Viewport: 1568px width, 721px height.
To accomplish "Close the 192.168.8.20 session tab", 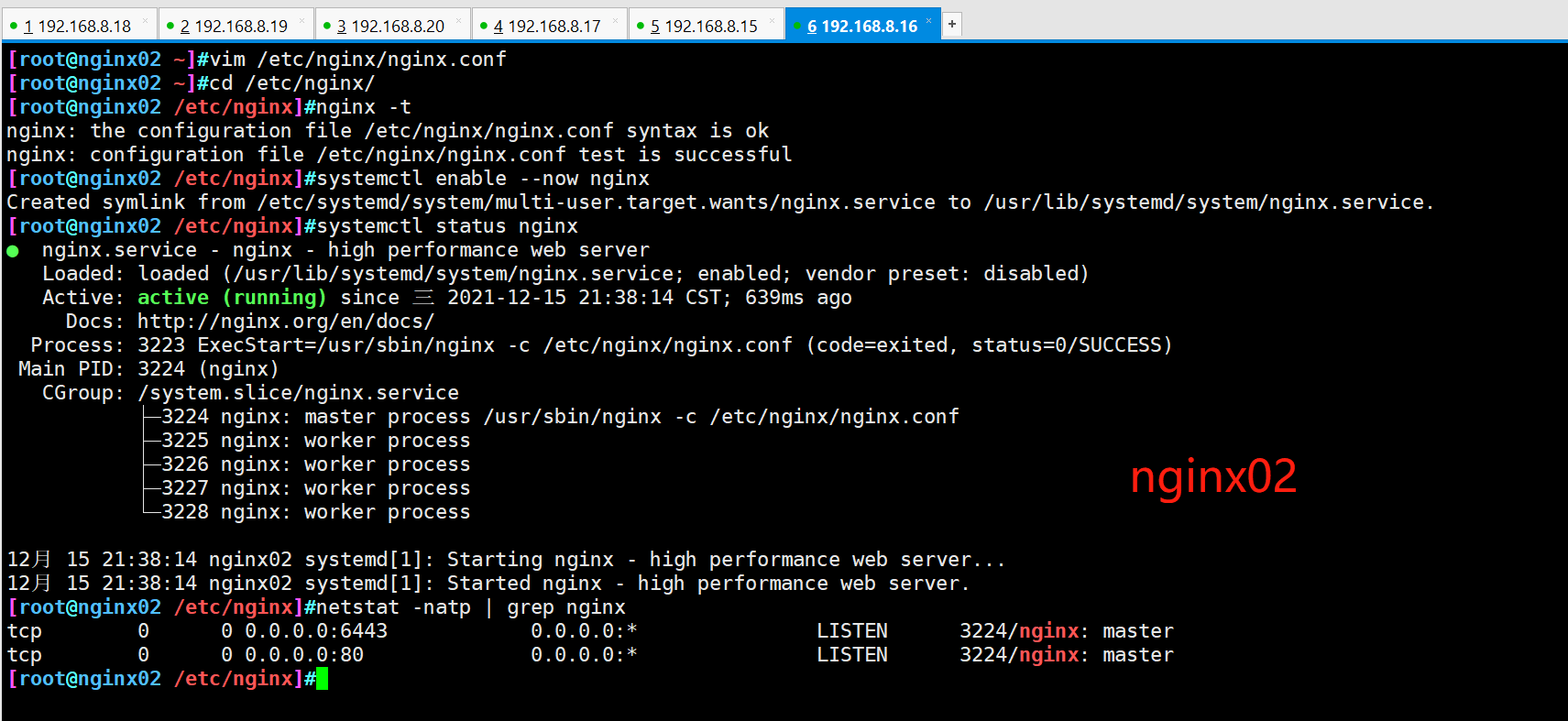I will (x=458, y=20).
